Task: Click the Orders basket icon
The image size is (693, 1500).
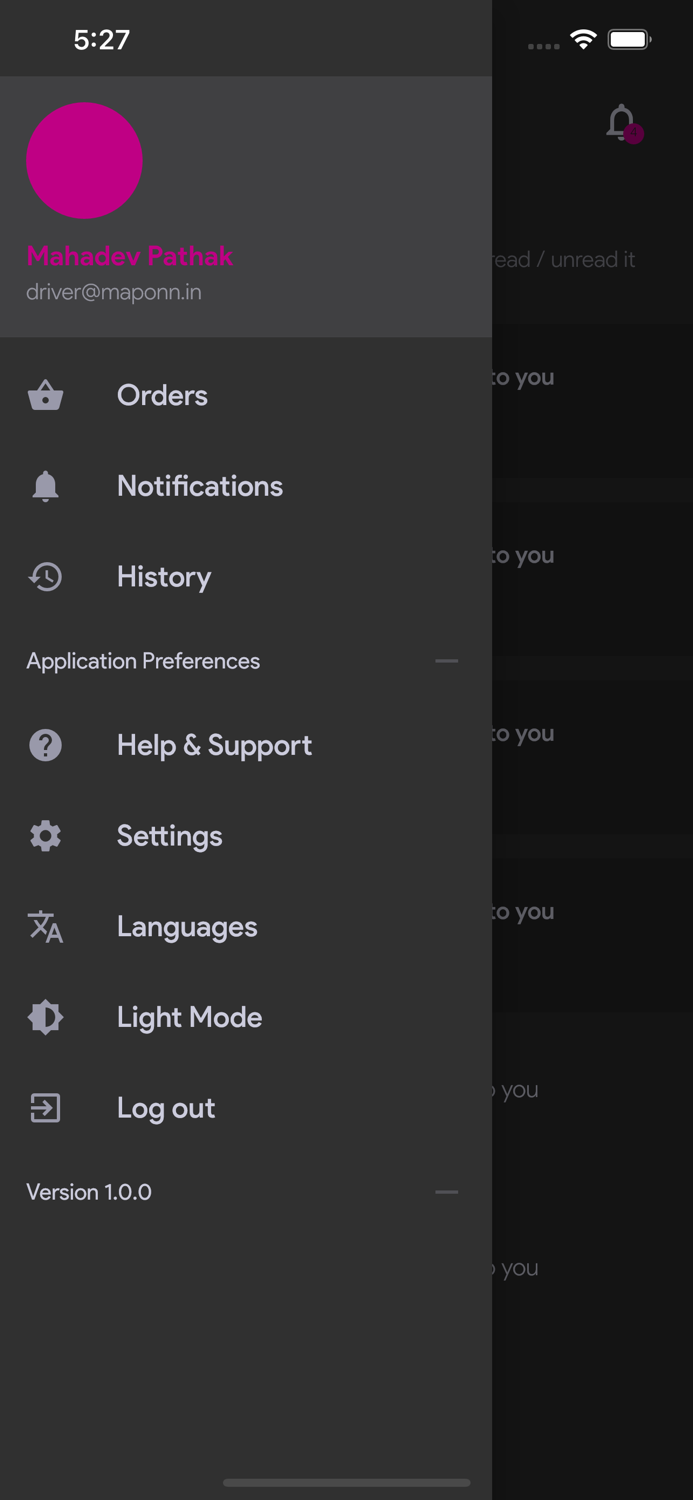Action: coord(45,396)
